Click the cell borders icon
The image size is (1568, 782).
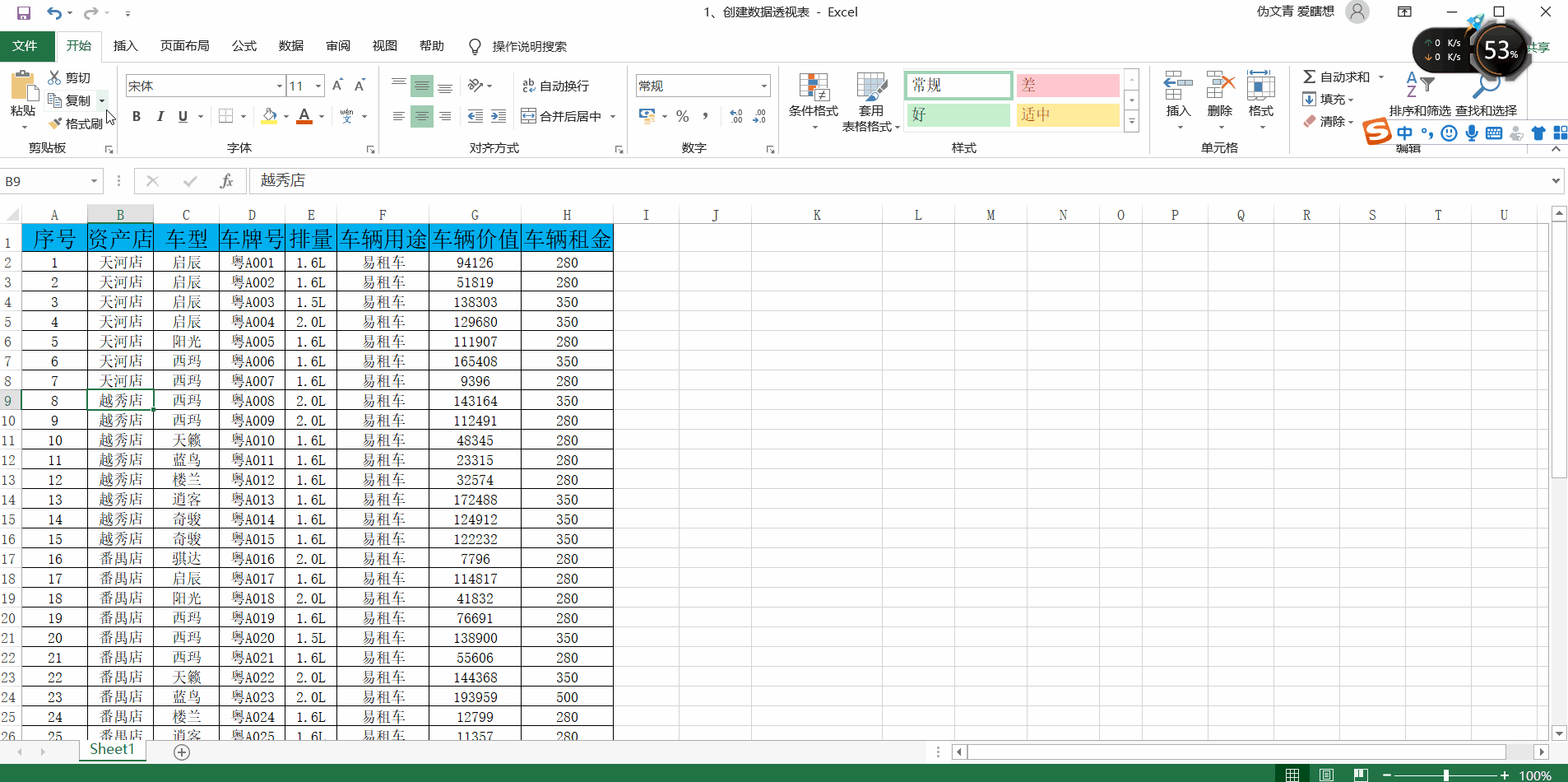[x=226, y=116]
